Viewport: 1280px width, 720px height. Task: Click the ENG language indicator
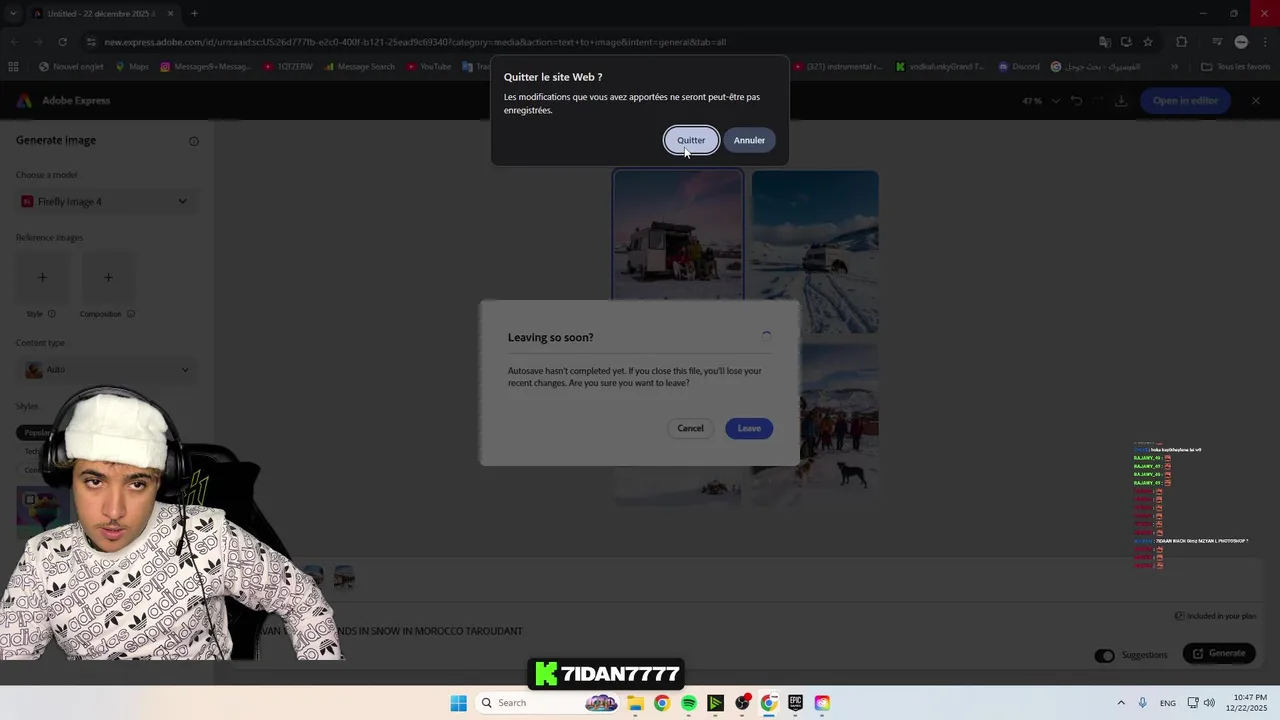coord(1168,703)
